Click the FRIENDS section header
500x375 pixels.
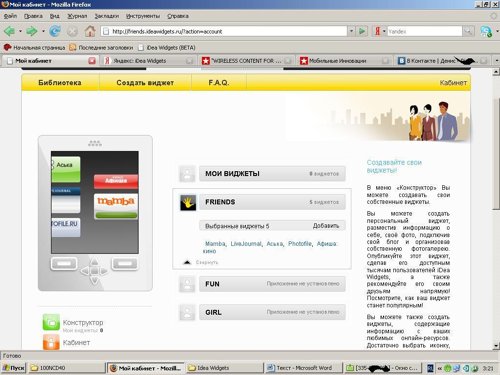click(x=272, y=202)
